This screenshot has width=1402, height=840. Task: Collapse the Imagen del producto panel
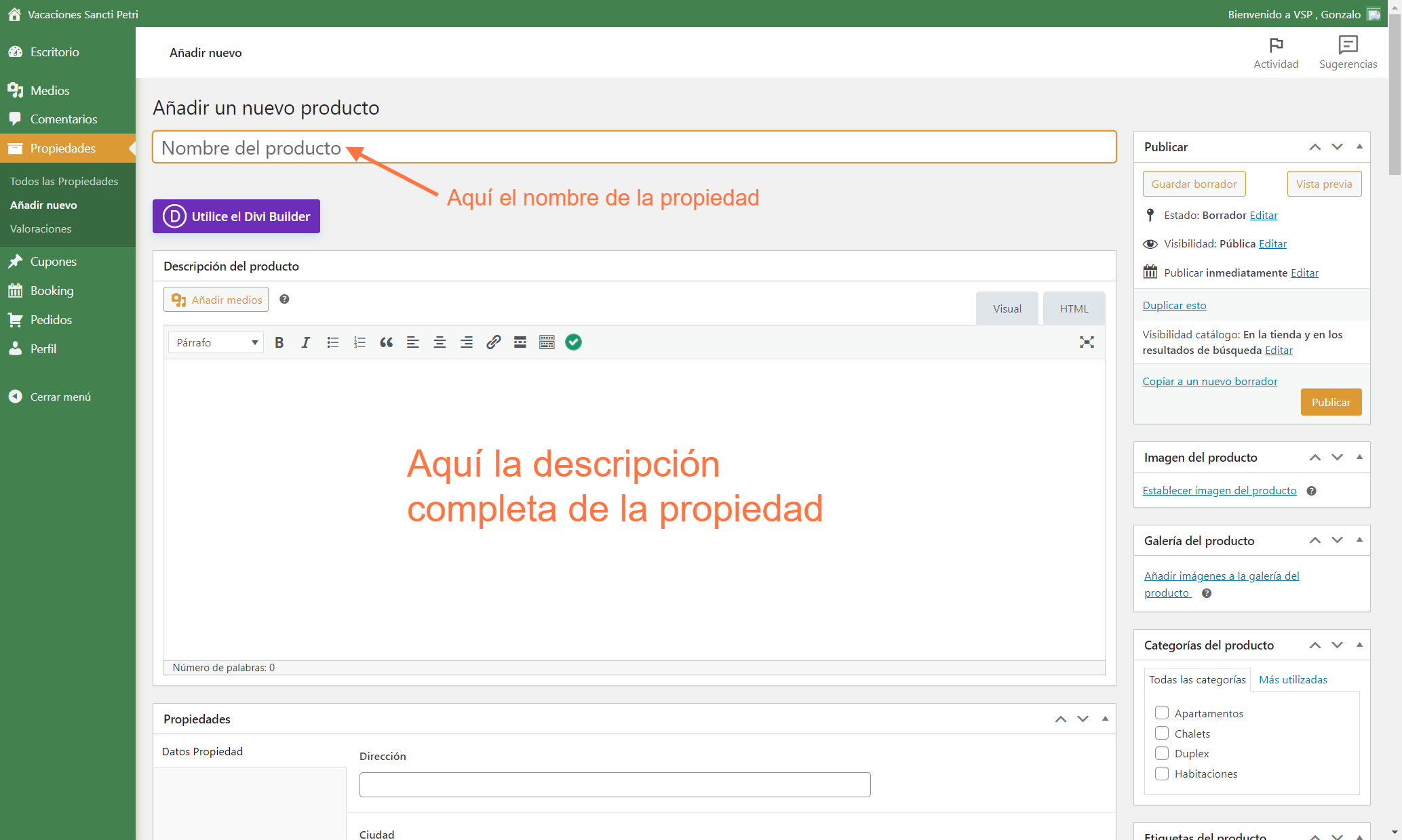(x=1359, y=457)
